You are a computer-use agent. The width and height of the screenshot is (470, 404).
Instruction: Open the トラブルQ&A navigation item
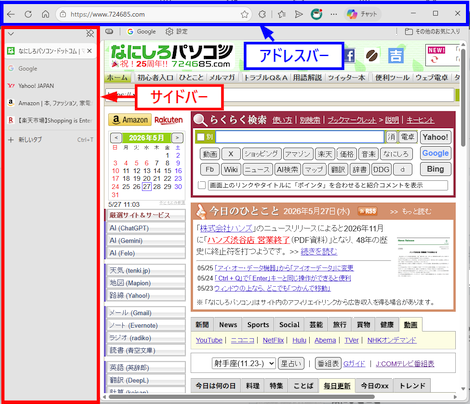click(265, 78)
